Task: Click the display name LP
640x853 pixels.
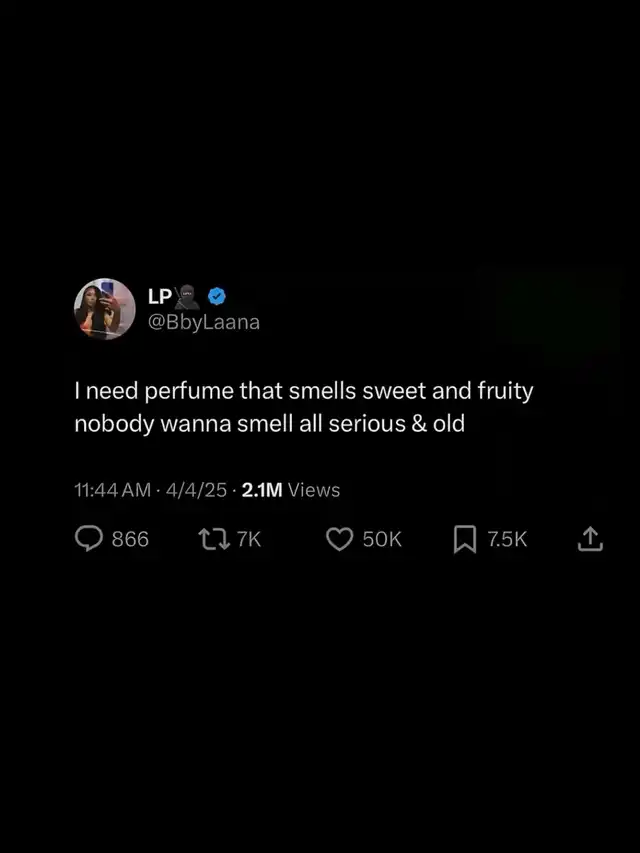Action: click(159, 296)
